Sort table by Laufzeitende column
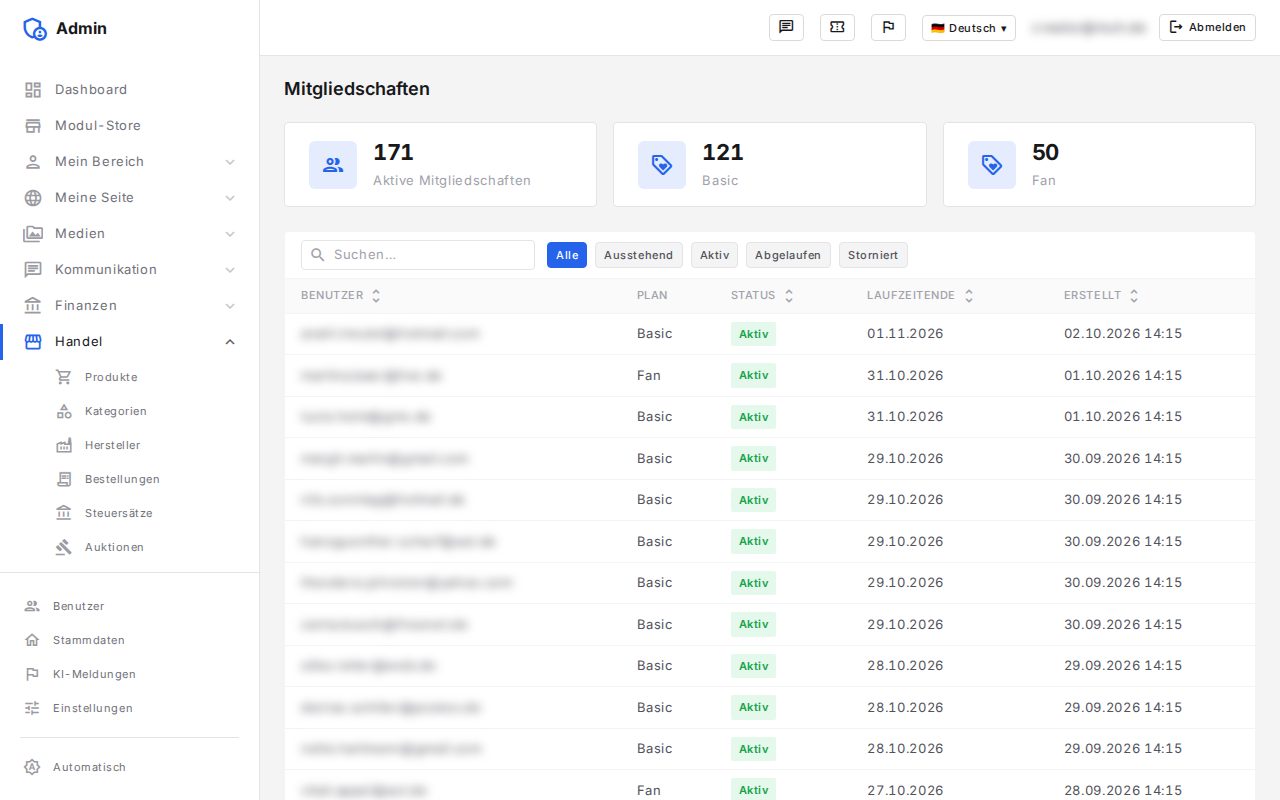Image resolution: width=1280 pixels, height=800 pixels. coord(920,296)
